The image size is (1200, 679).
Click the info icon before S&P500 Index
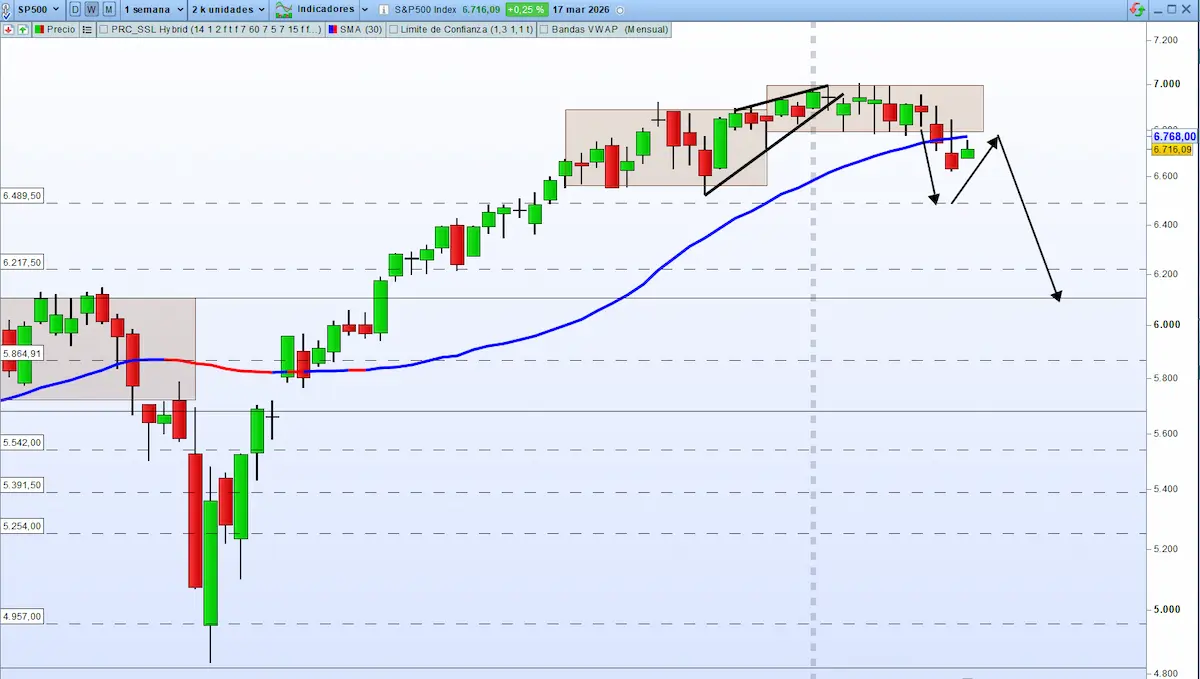(383, 9)
